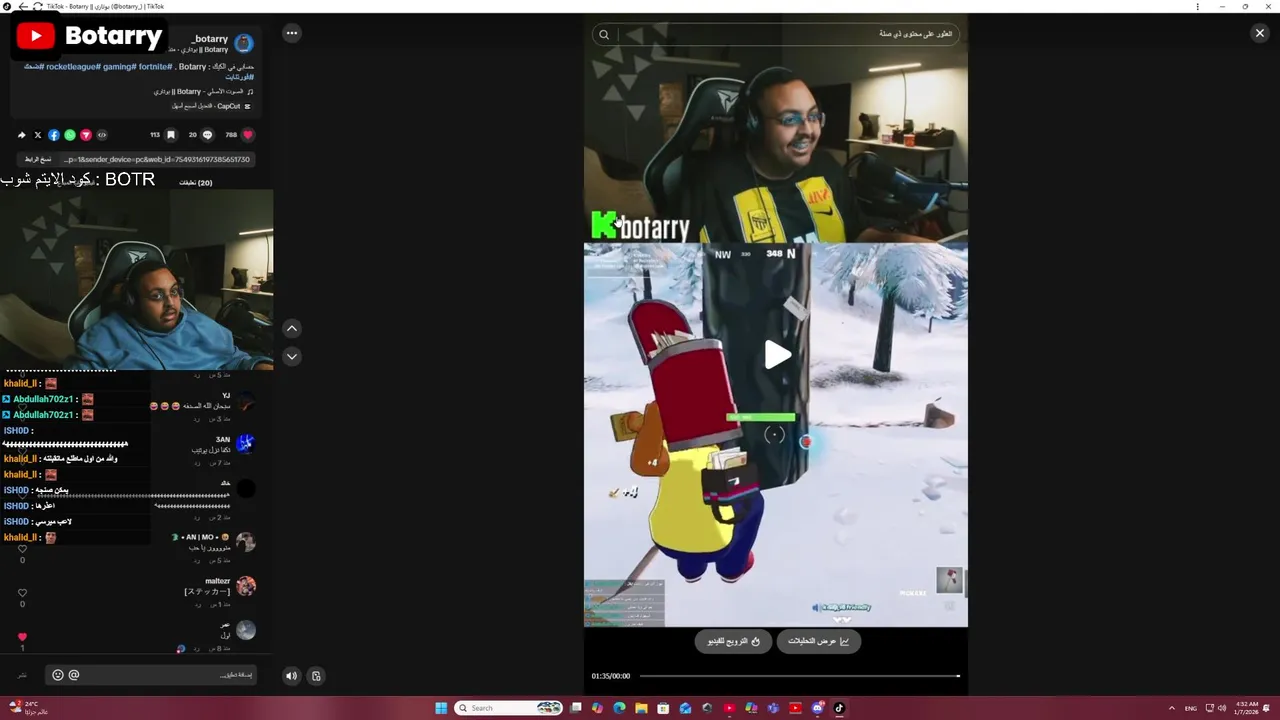Click the embed code icon

click(x=102, y=135)
